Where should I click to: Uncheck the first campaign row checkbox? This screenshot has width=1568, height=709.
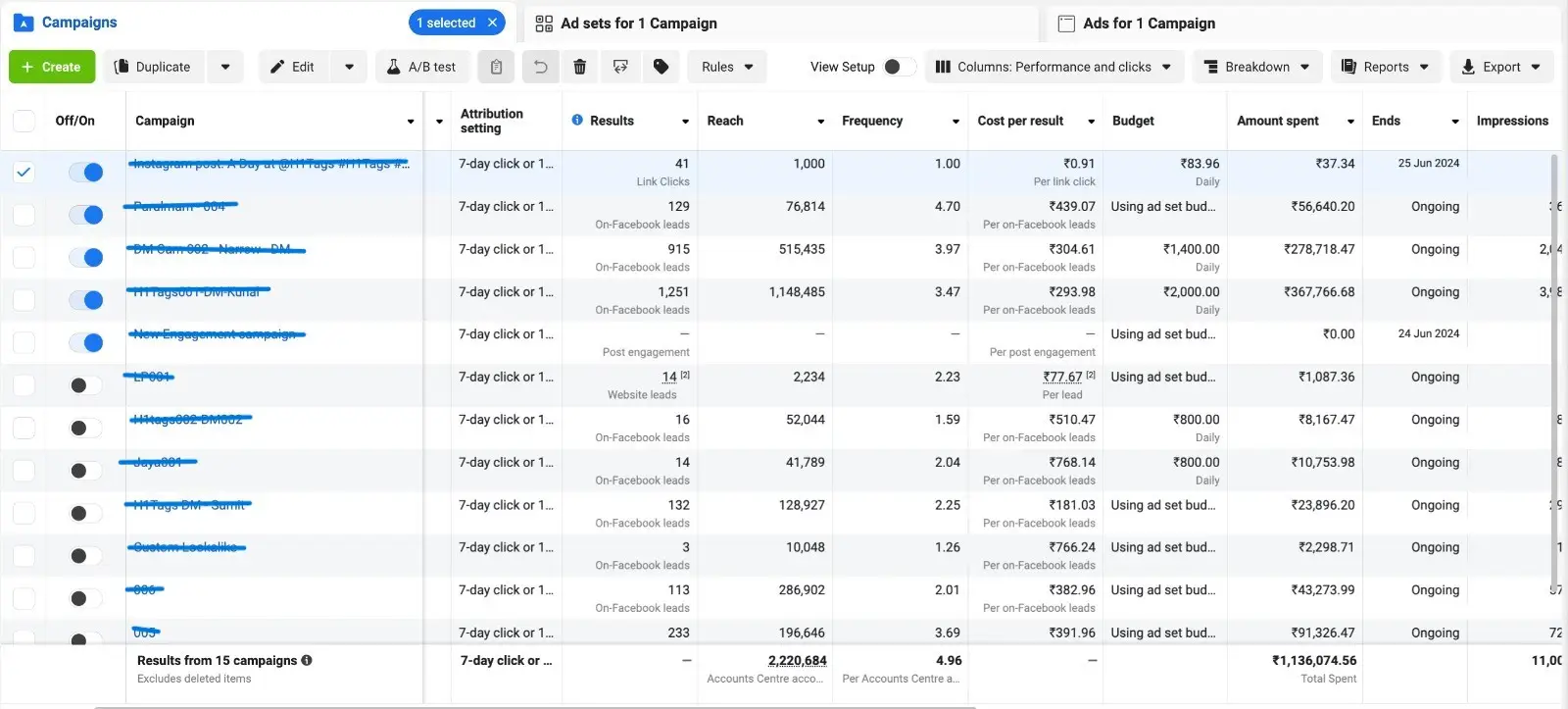[x=24, y=172]
